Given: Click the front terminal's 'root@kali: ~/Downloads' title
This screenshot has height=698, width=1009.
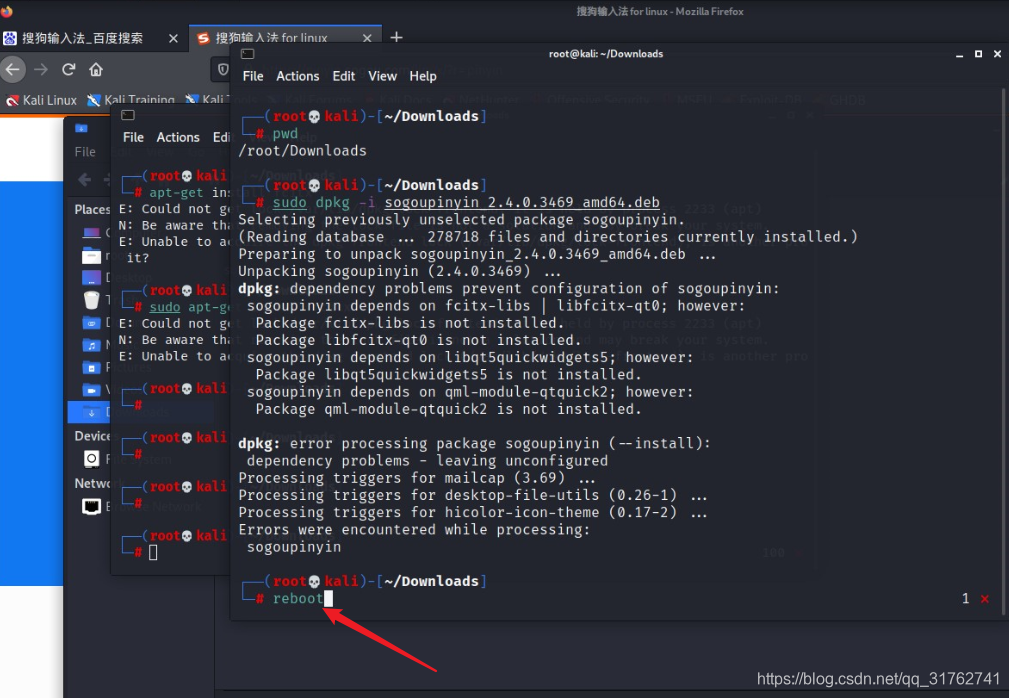Looking at the screenshot, I should [606, 54].
